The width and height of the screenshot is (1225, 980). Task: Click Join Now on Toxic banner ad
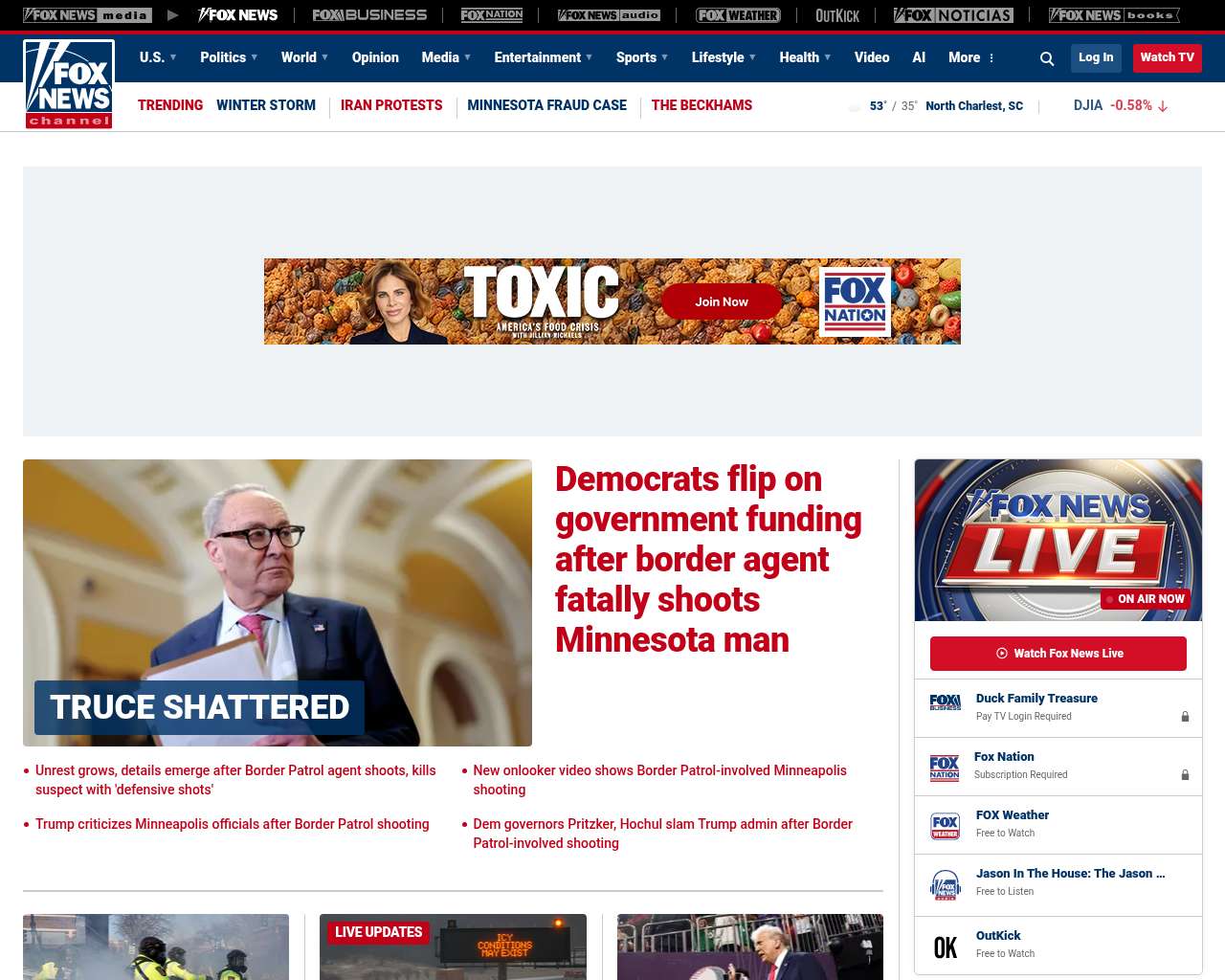tap(722, 301)
